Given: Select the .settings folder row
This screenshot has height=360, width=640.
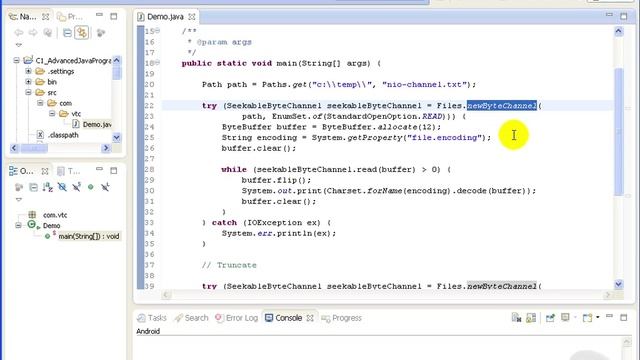Looking at the screenshot, I should 55,71.
